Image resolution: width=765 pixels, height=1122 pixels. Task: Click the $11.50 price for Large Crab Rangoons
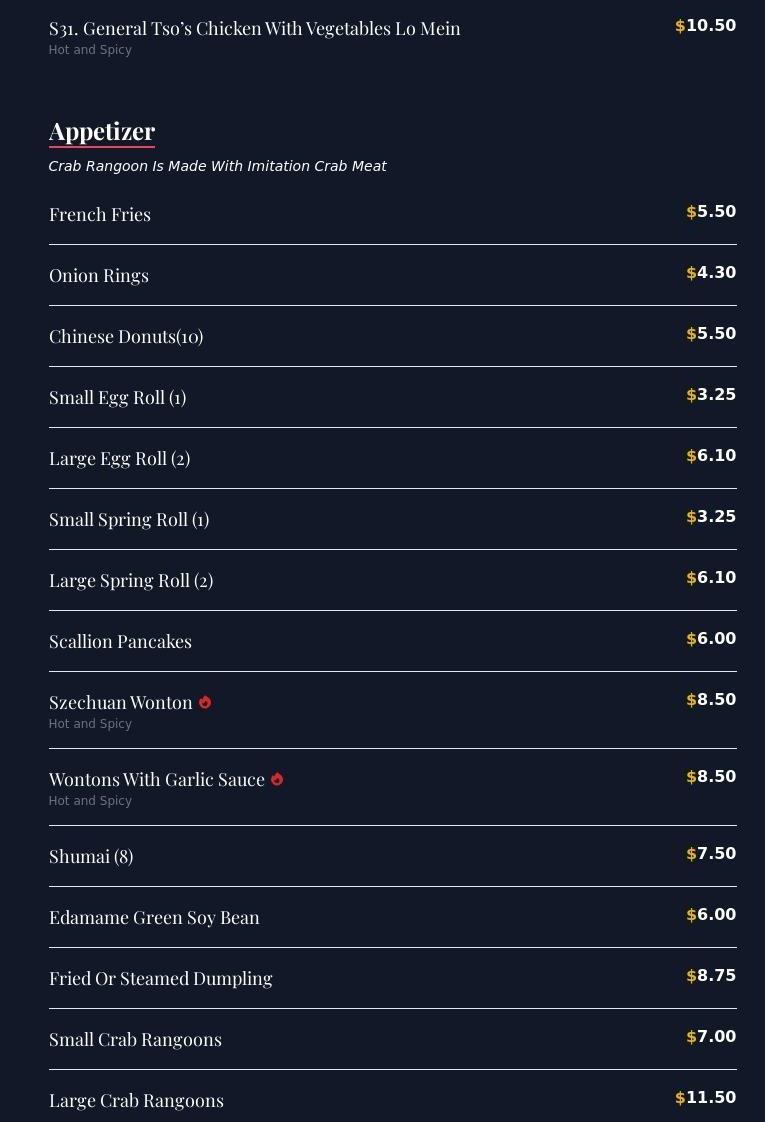point(706,1098)
